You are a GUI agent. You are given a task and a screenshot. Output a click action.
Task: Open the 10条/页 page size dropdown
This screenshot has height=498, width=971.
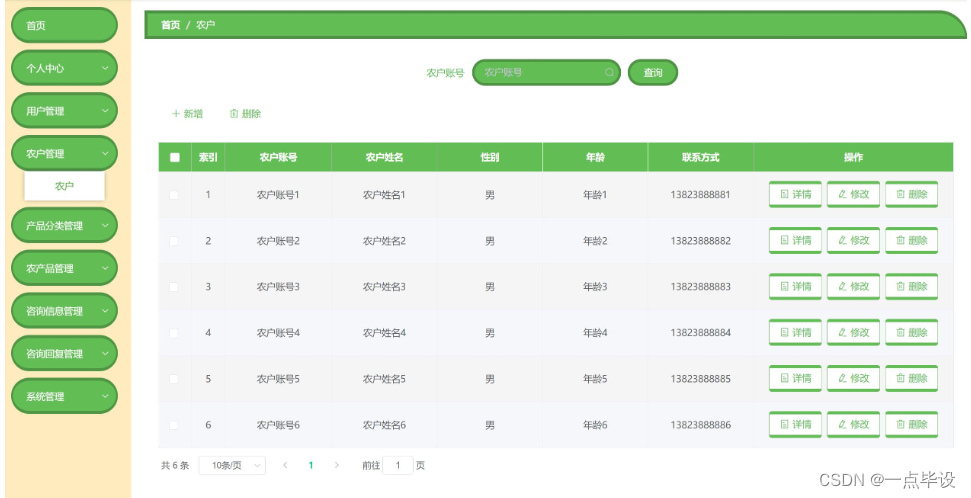click(x=232, y=465)
